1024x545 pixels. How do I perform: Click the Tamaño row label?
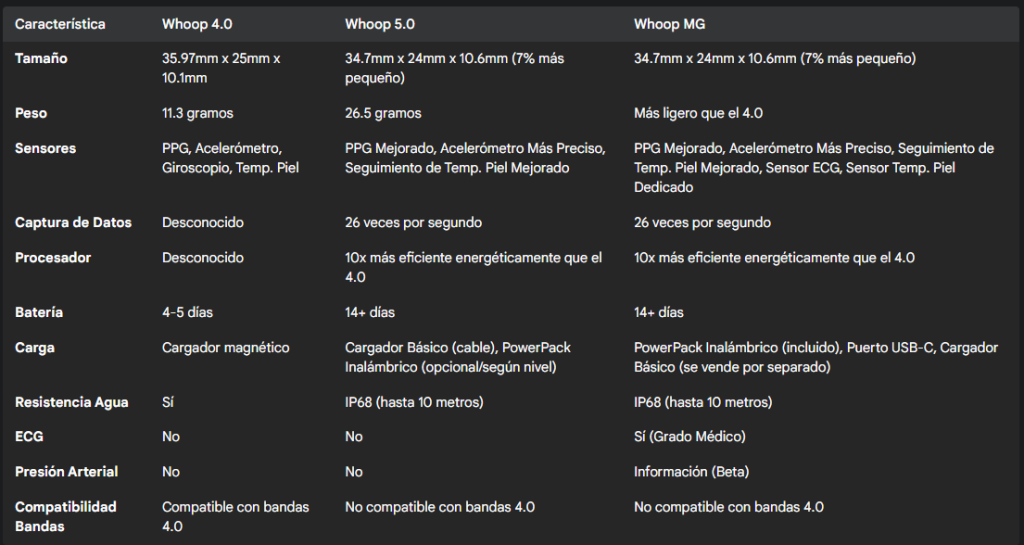click(41, 58)
